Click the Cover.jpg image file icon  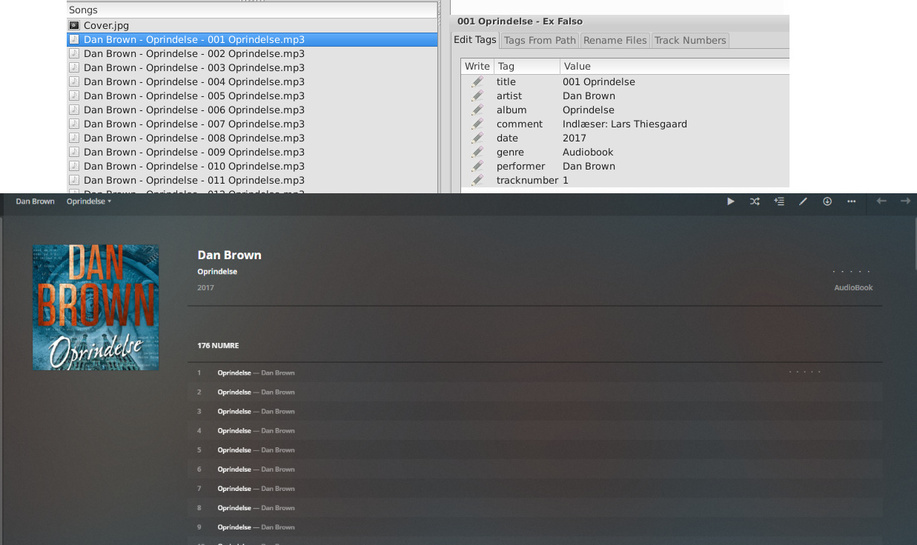pyautogui.click(x=74, y=25)
